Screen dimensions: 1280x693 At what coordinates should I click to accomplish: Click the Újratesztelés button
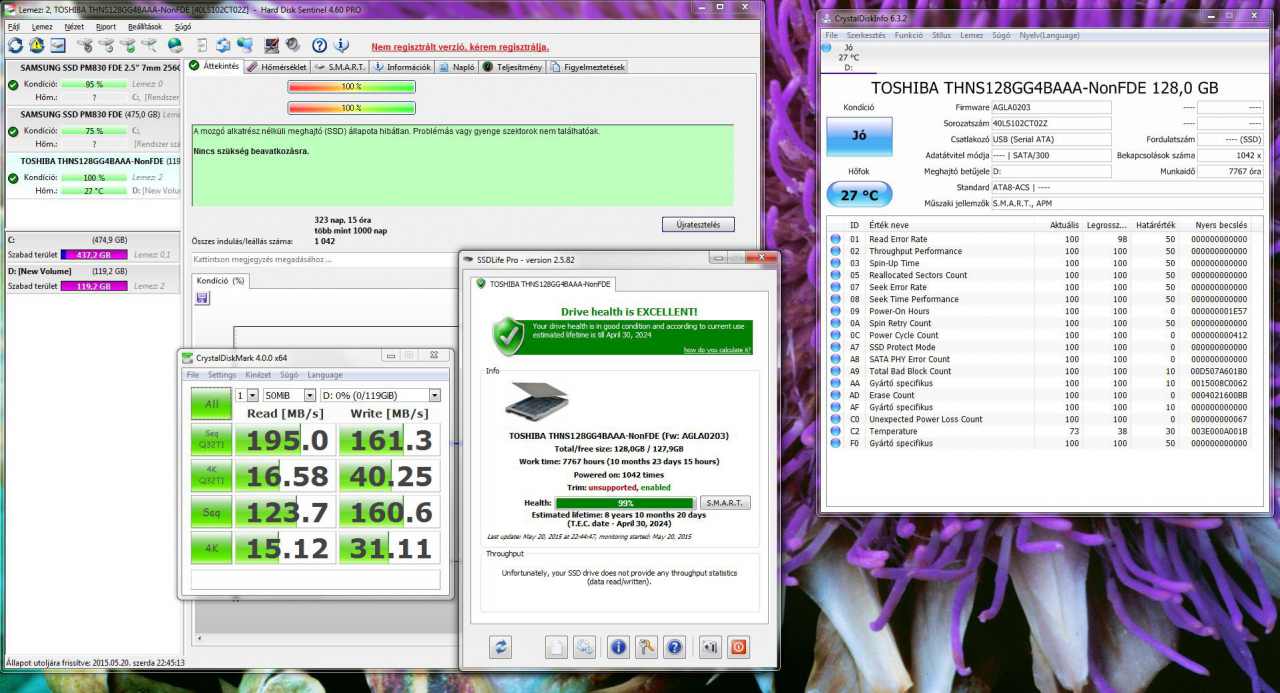coord(698,224)
